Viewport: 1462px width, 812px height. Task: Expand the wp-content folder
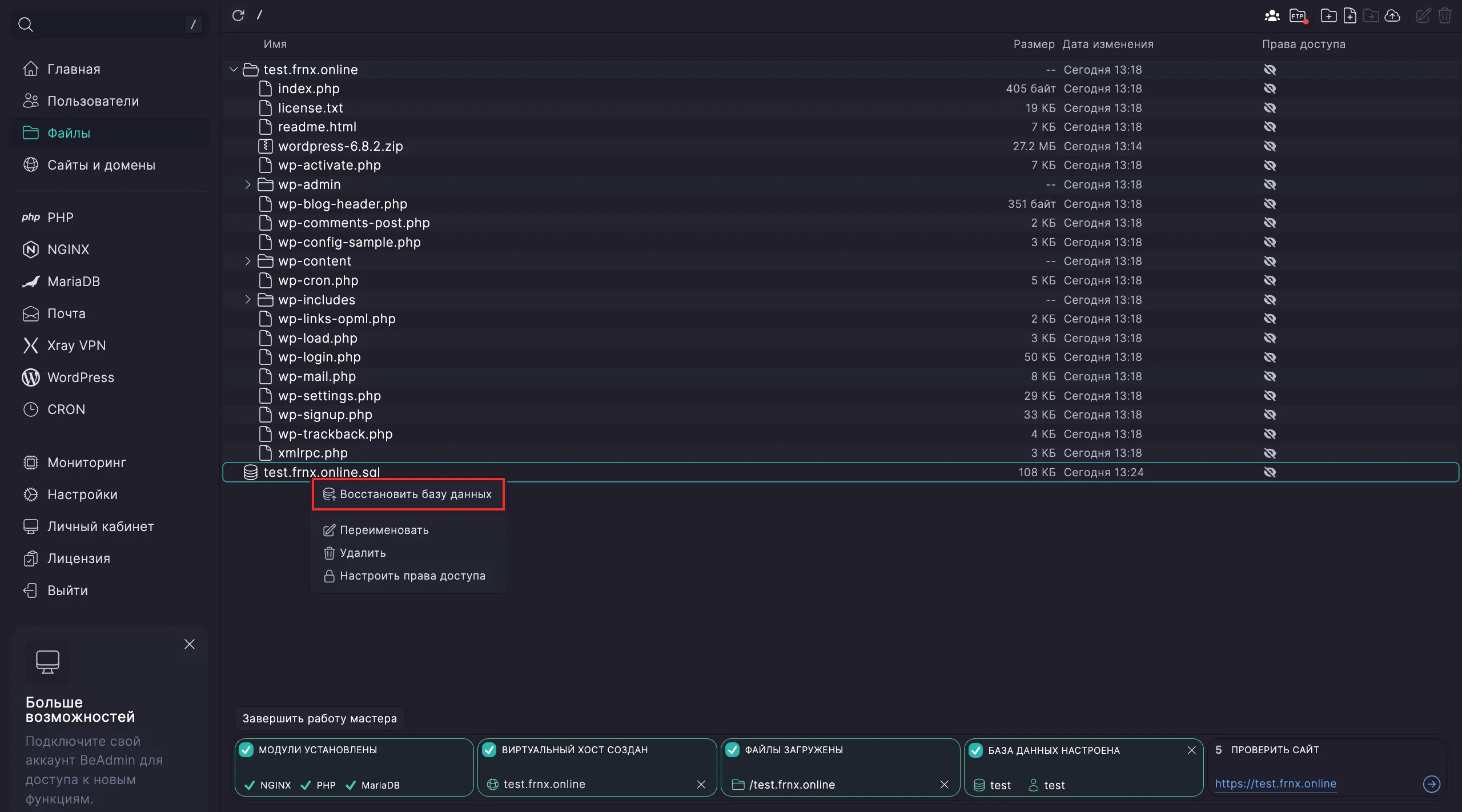pyautogui.click(x=248, y=261)
